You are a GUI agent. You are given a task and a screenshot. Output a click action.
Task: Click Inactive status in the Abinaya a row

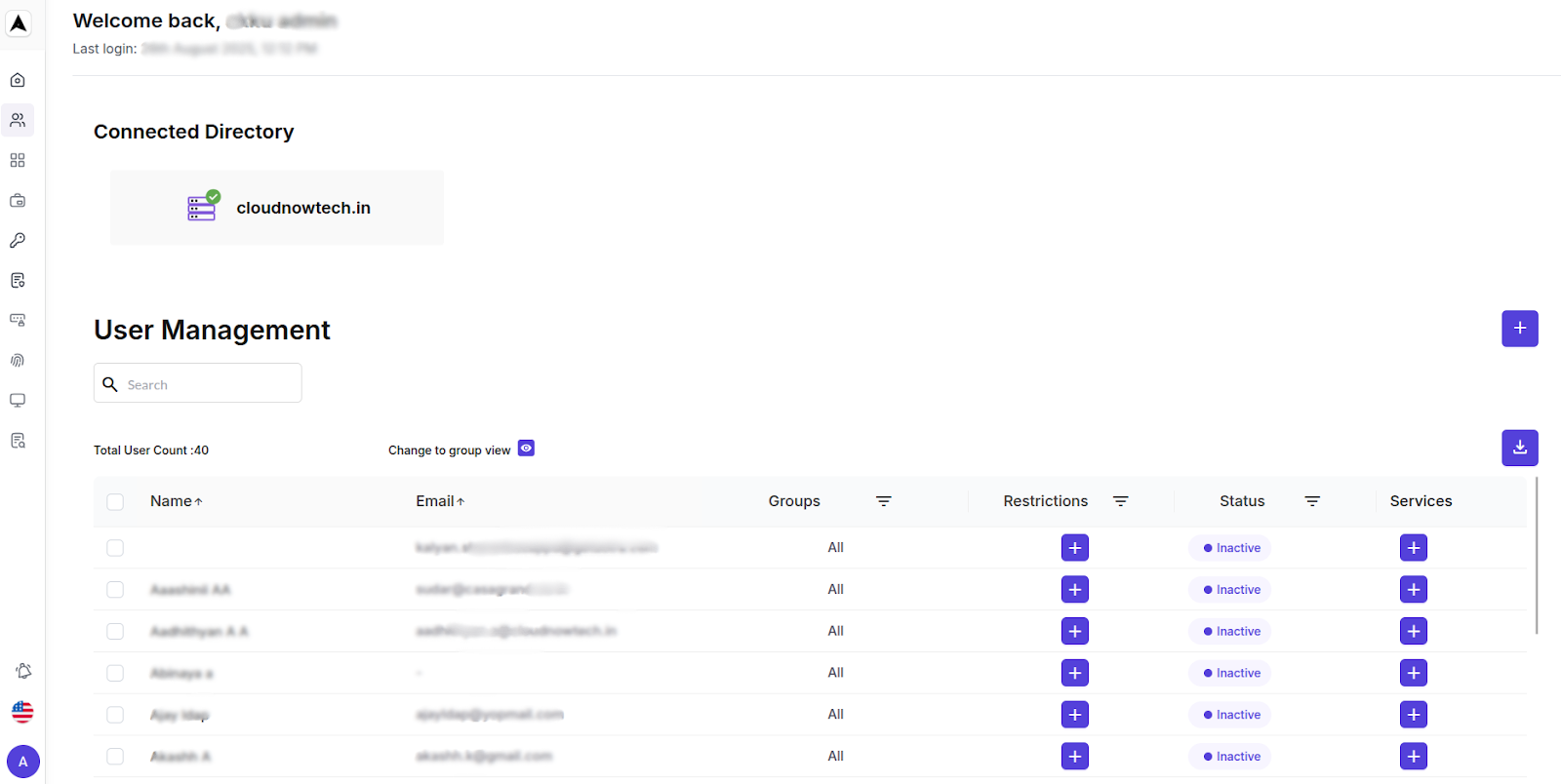1231,673
